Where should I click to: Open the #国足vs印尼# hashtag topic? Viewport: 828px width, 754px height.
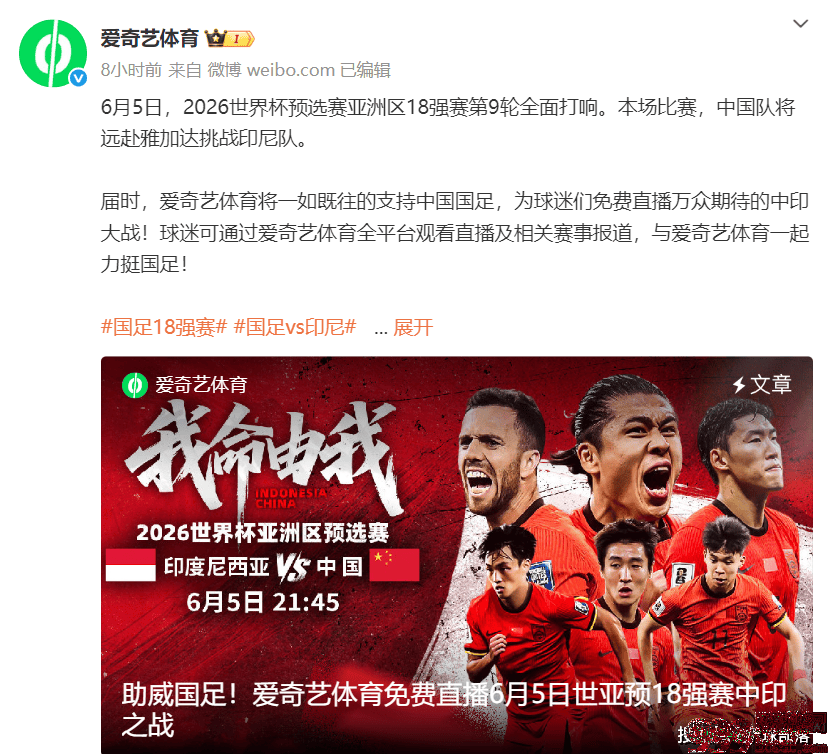click(x=295, y=327)
